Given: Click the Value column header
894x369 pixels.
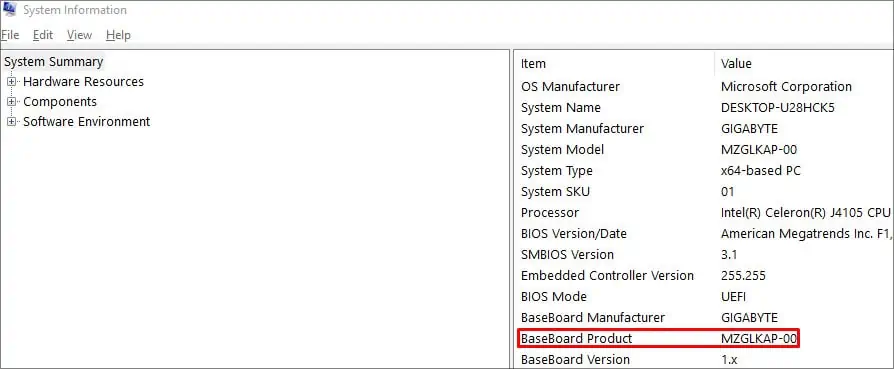Looking at the screenshot, I should pyautogui.click(x=804, y=63).
